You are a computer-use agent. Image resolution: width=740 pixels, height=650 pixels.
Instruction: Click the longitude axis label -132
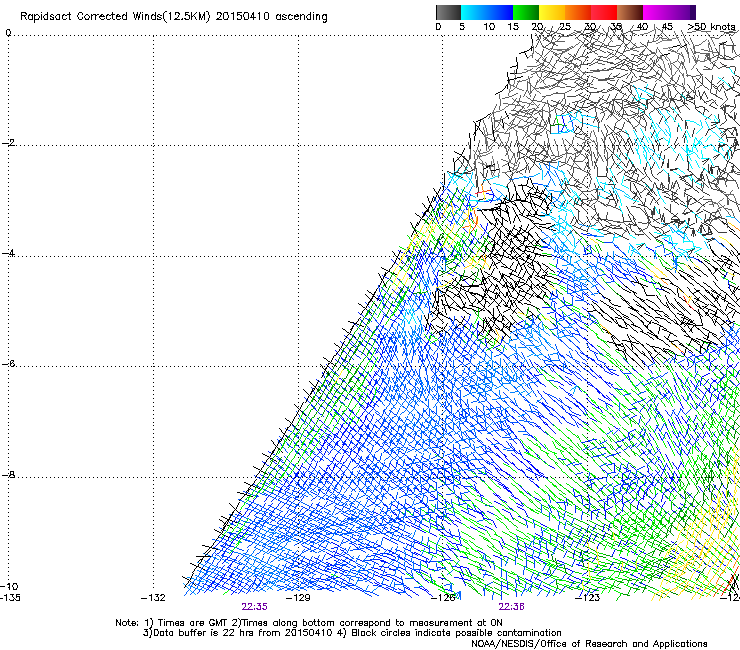(153, 598)
